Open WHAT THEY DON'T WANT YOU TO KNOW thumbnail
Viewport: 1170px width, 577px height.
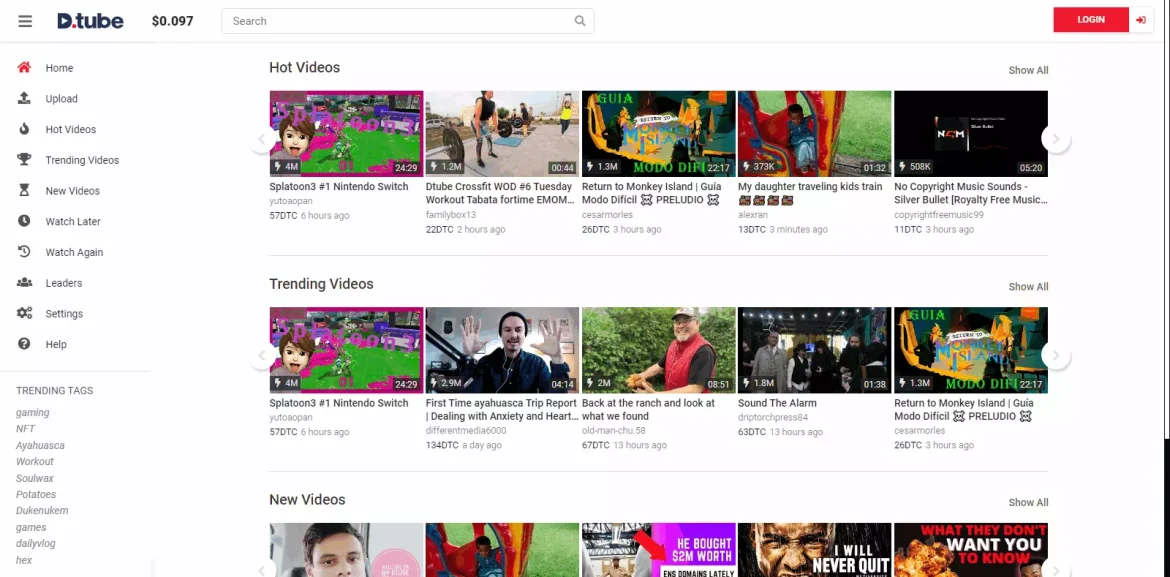point(971,550)
